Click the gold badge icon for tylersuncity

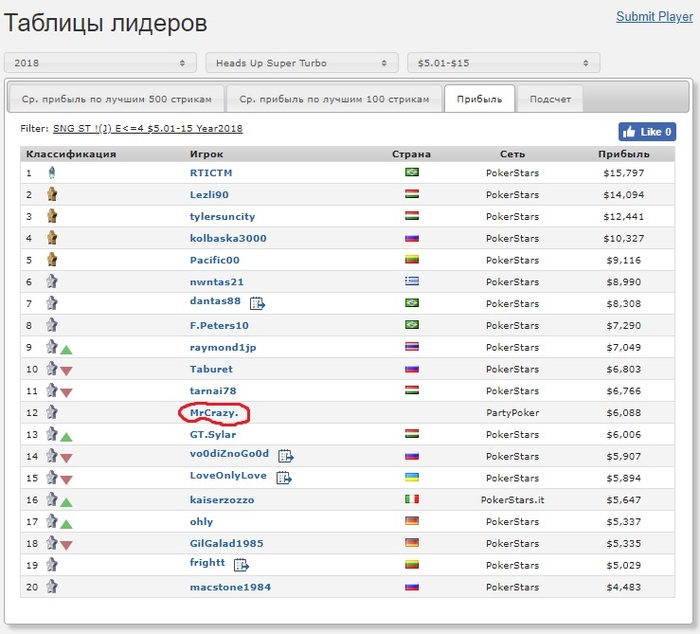52,216
